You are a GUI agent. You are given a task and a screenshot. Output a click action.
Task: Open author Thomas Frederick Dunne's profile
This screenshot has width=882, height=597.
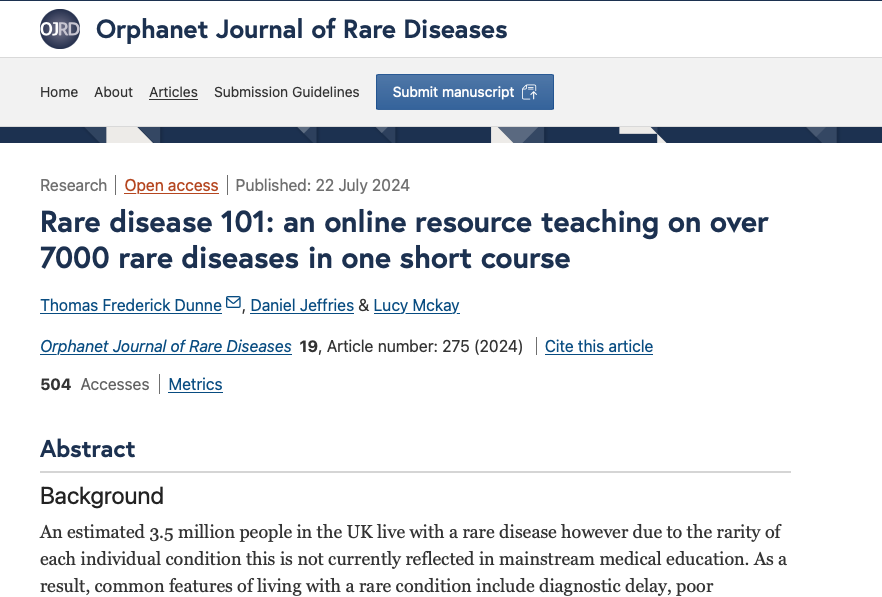click(x=131, y=305)
